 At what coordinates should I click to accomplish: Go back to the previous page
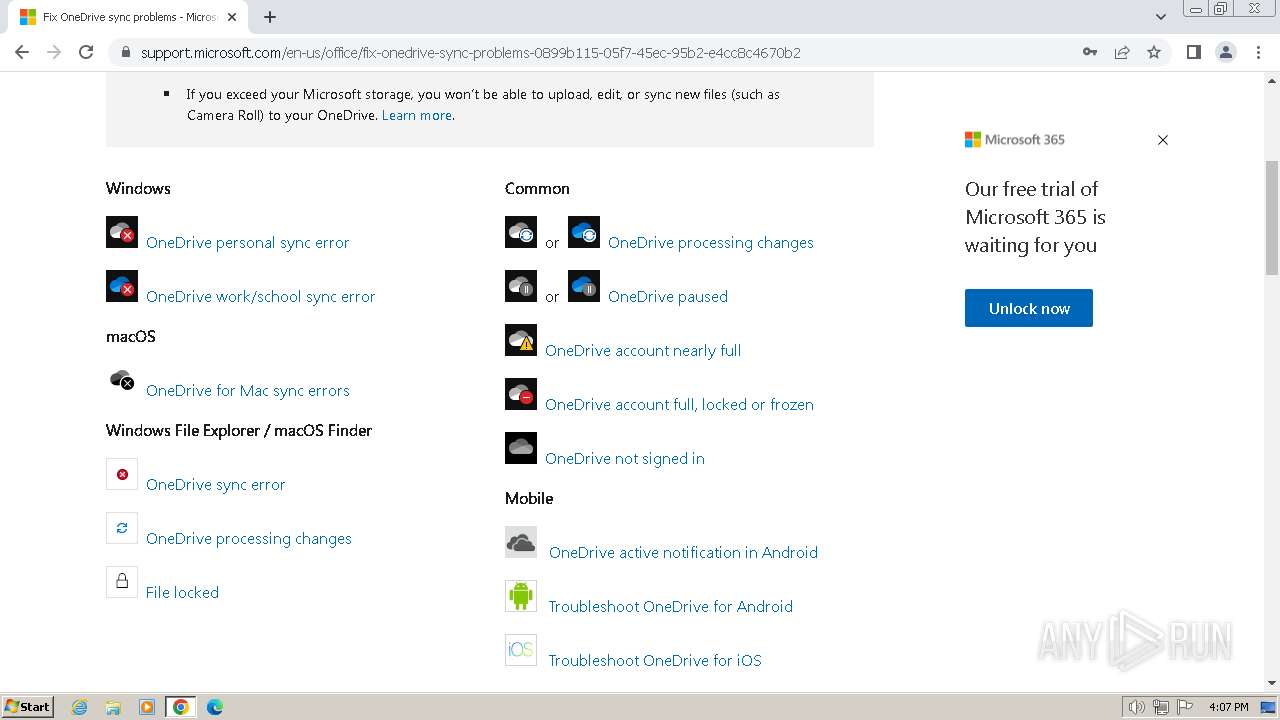pyautogui.click(x=22, y=52)
